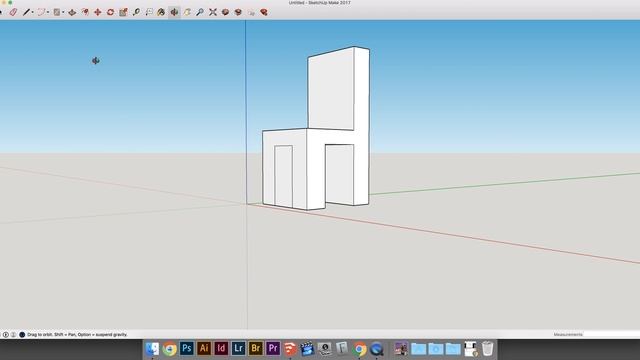Open the 3D Warehouse
Image resolution: width=640 pixels, height=360 pixels.
(225, 12)
